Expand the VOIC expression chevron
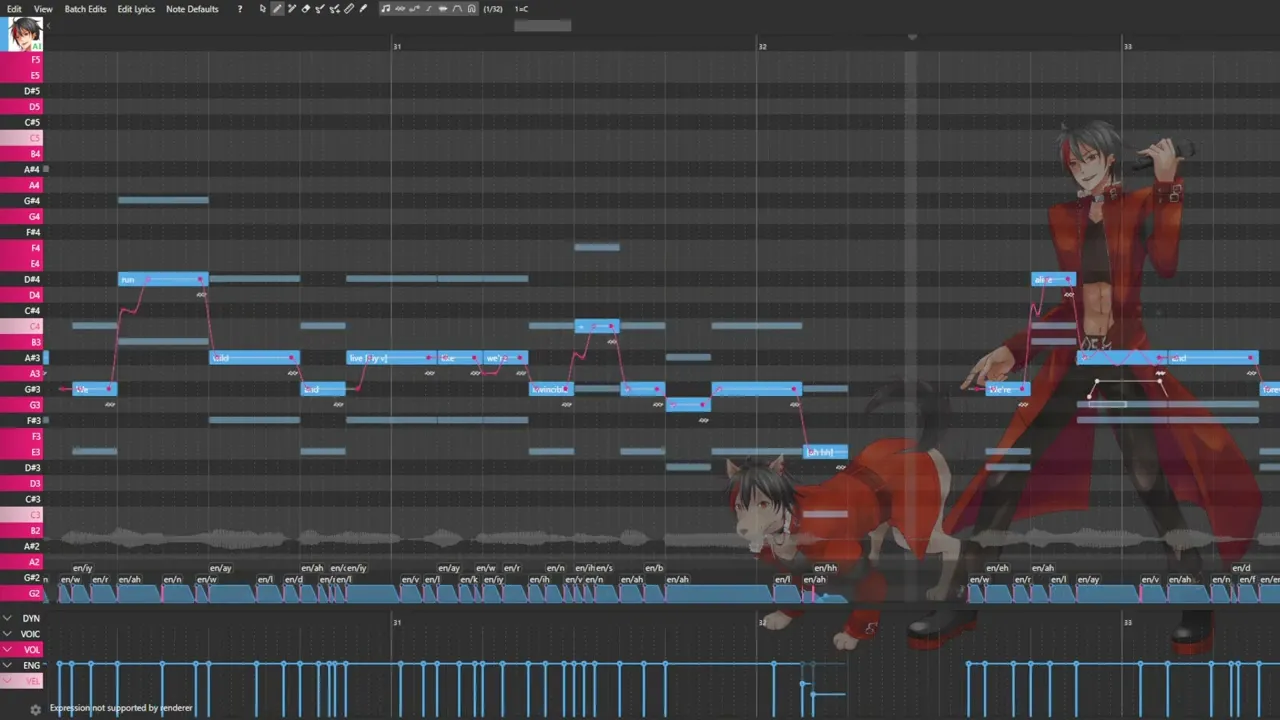The image size is (1280, 720). (x=7, y=634)
